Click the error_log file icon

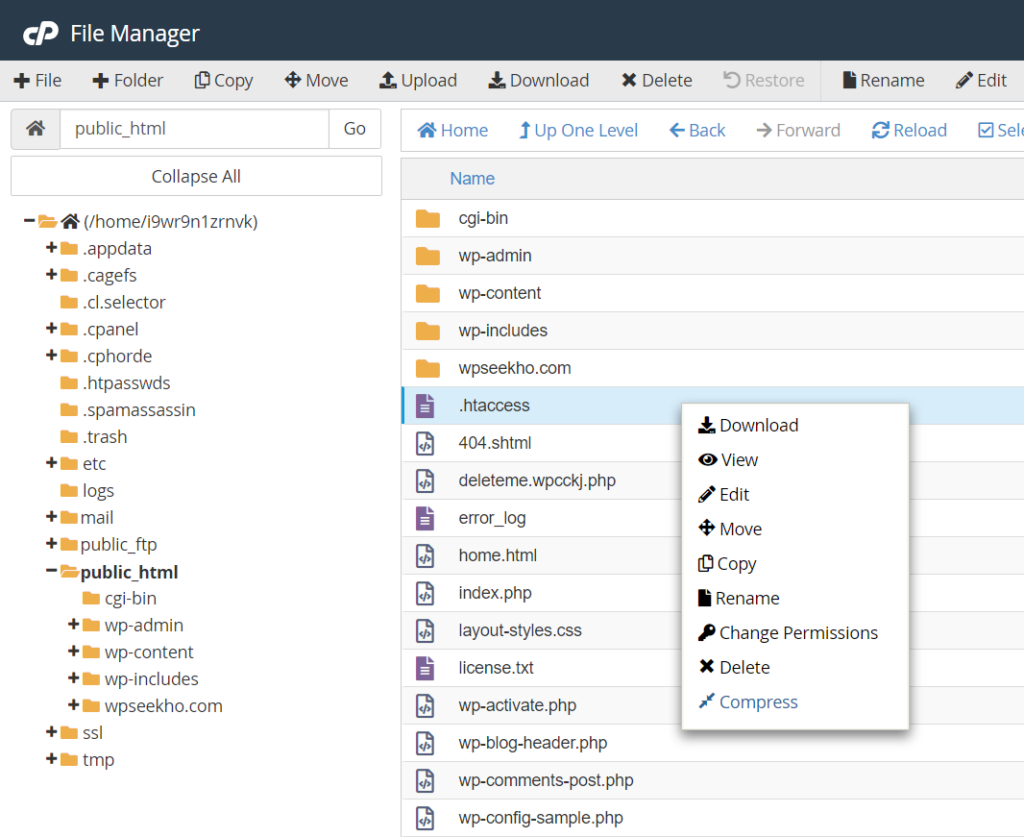point(425,518)
